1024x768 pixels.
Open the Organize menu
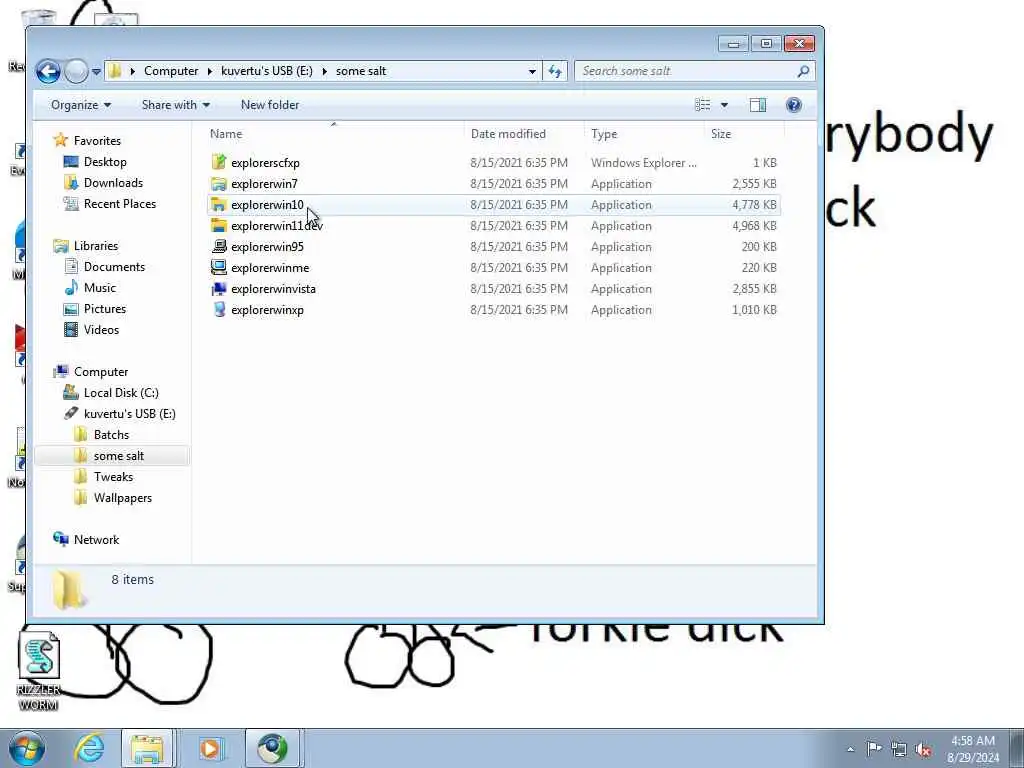(x=81, y=105)
